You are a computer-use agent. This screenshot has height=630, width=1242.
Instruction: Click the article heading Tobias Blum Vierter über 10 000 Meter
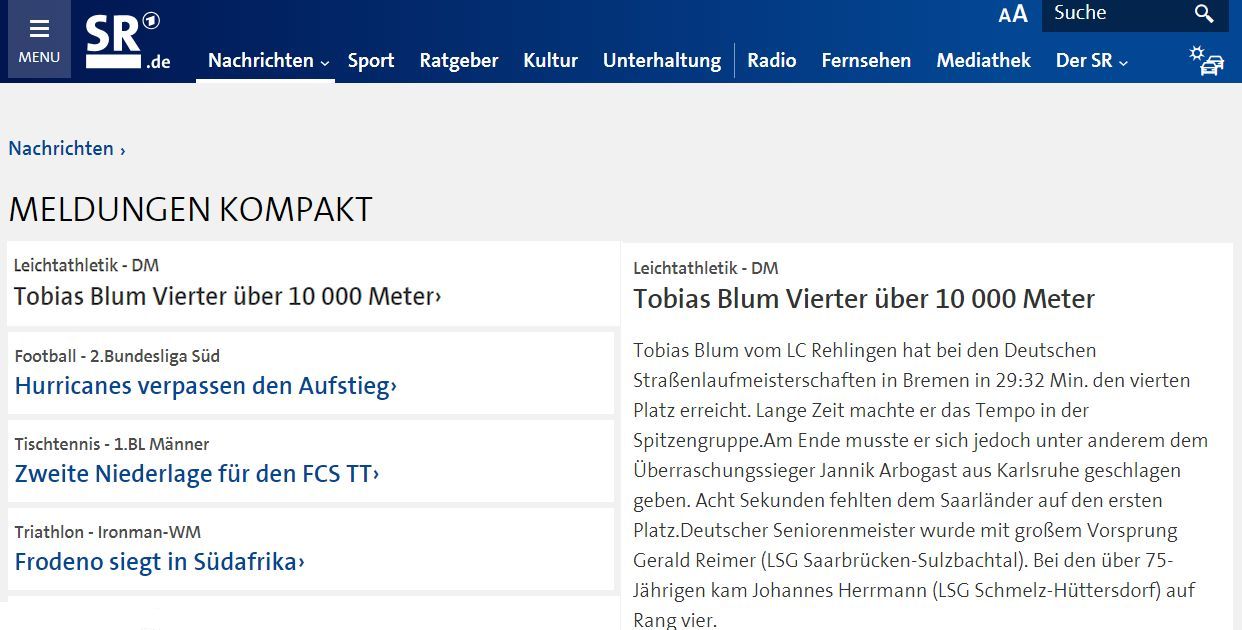coord(864,298)
